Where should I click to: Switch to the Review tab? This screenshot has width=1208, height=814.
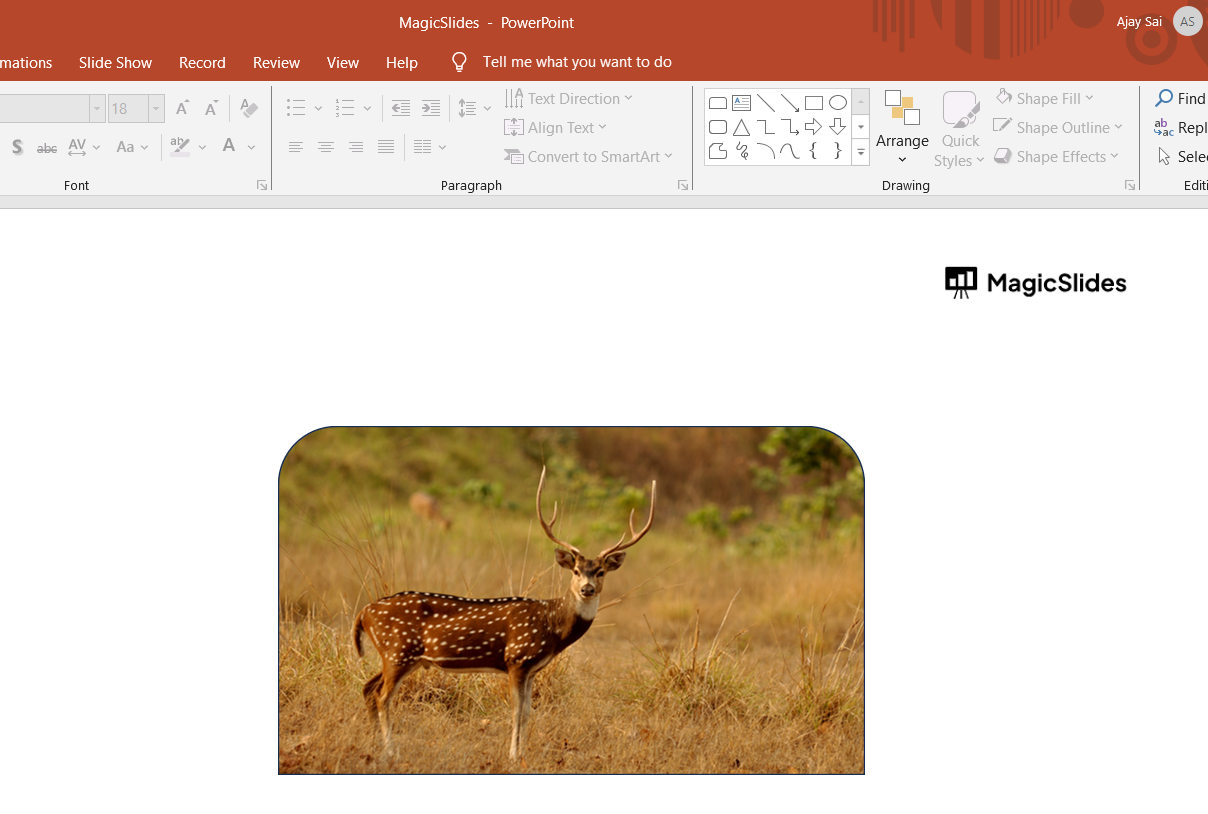[x=276, y=62]
